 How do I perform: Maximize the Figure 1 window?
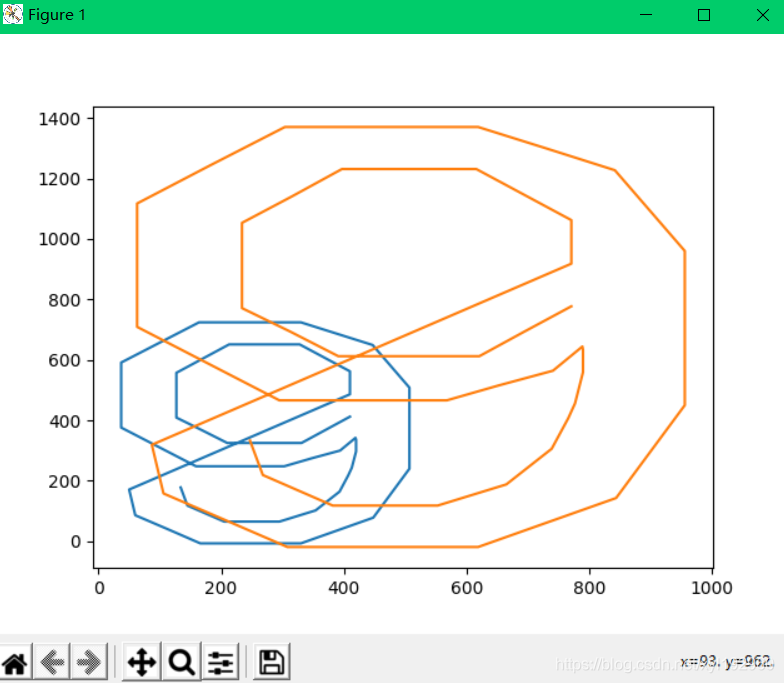coord(704,15)
